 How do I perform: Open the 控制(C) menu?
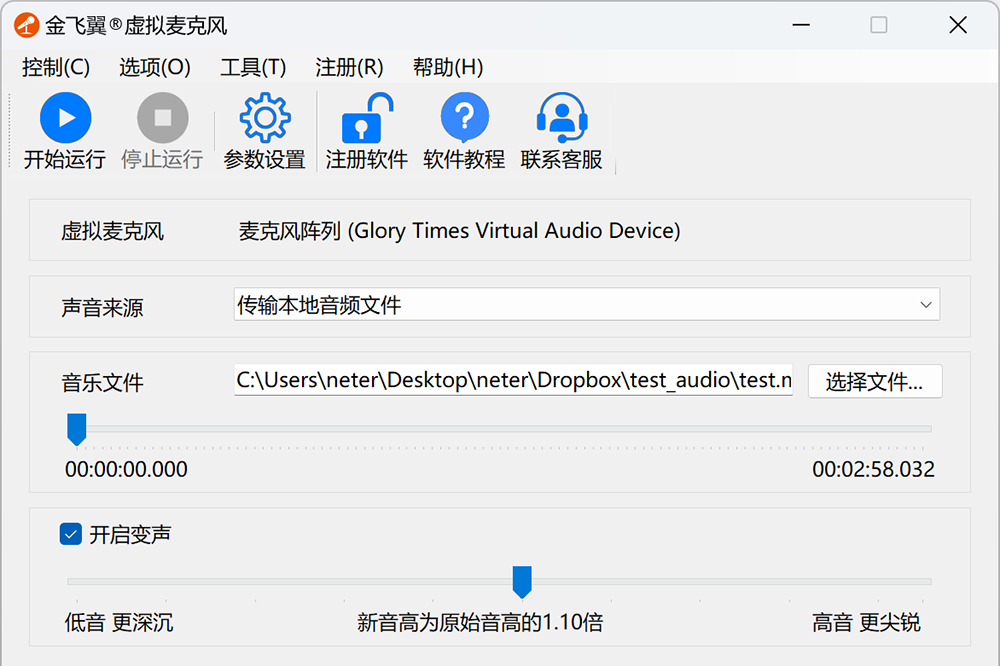pos(56,67)
